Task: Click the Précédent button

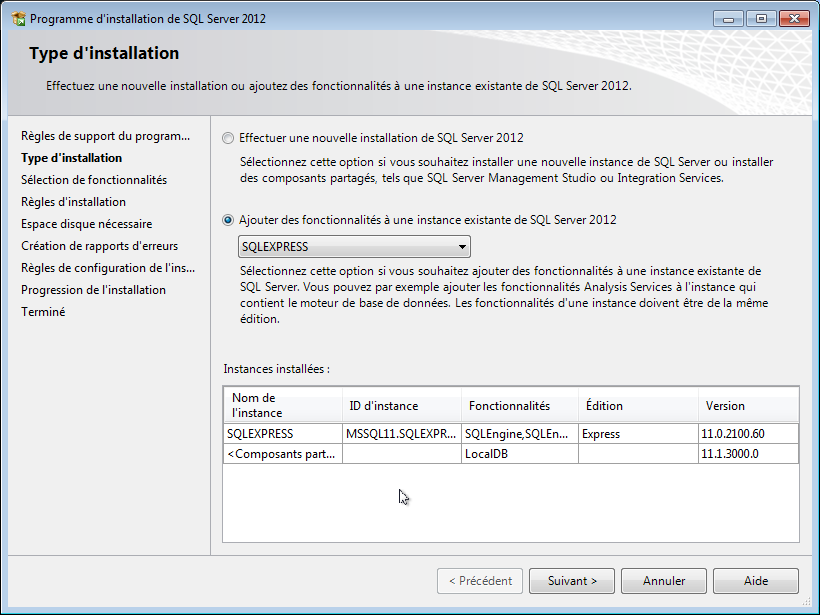Action: point(479,581)
